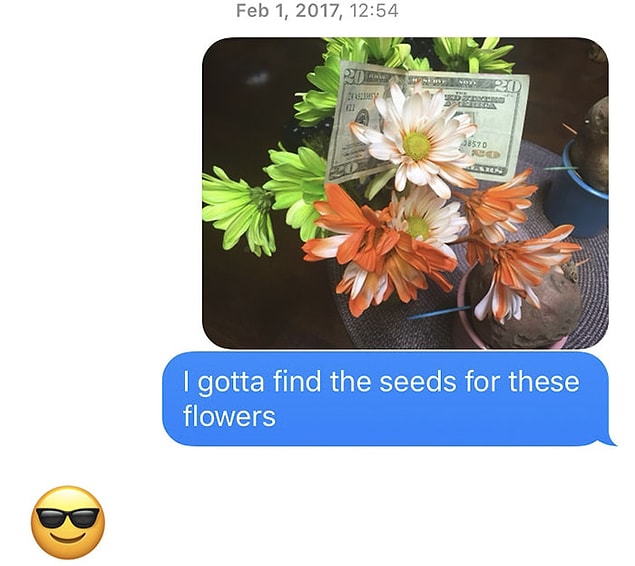Click the green flower at photo's left
The height and width of the screenshot is (566, 635).
(x=239, y=211)
